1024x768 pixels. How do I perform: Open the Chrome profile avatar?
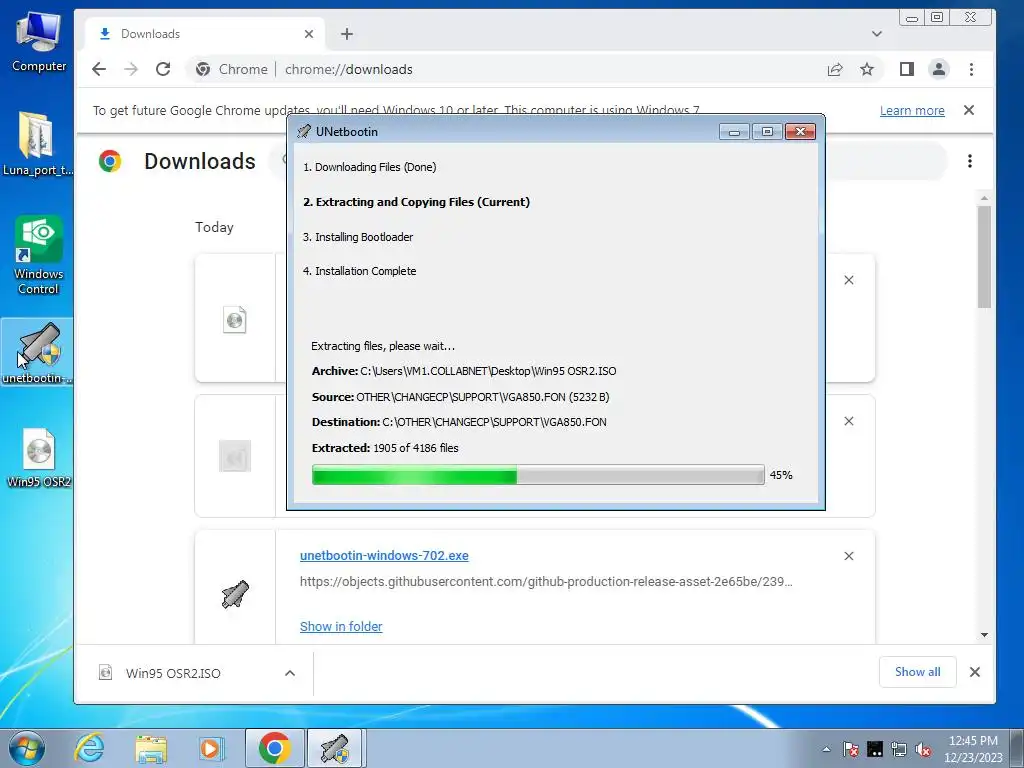(938, 69)
